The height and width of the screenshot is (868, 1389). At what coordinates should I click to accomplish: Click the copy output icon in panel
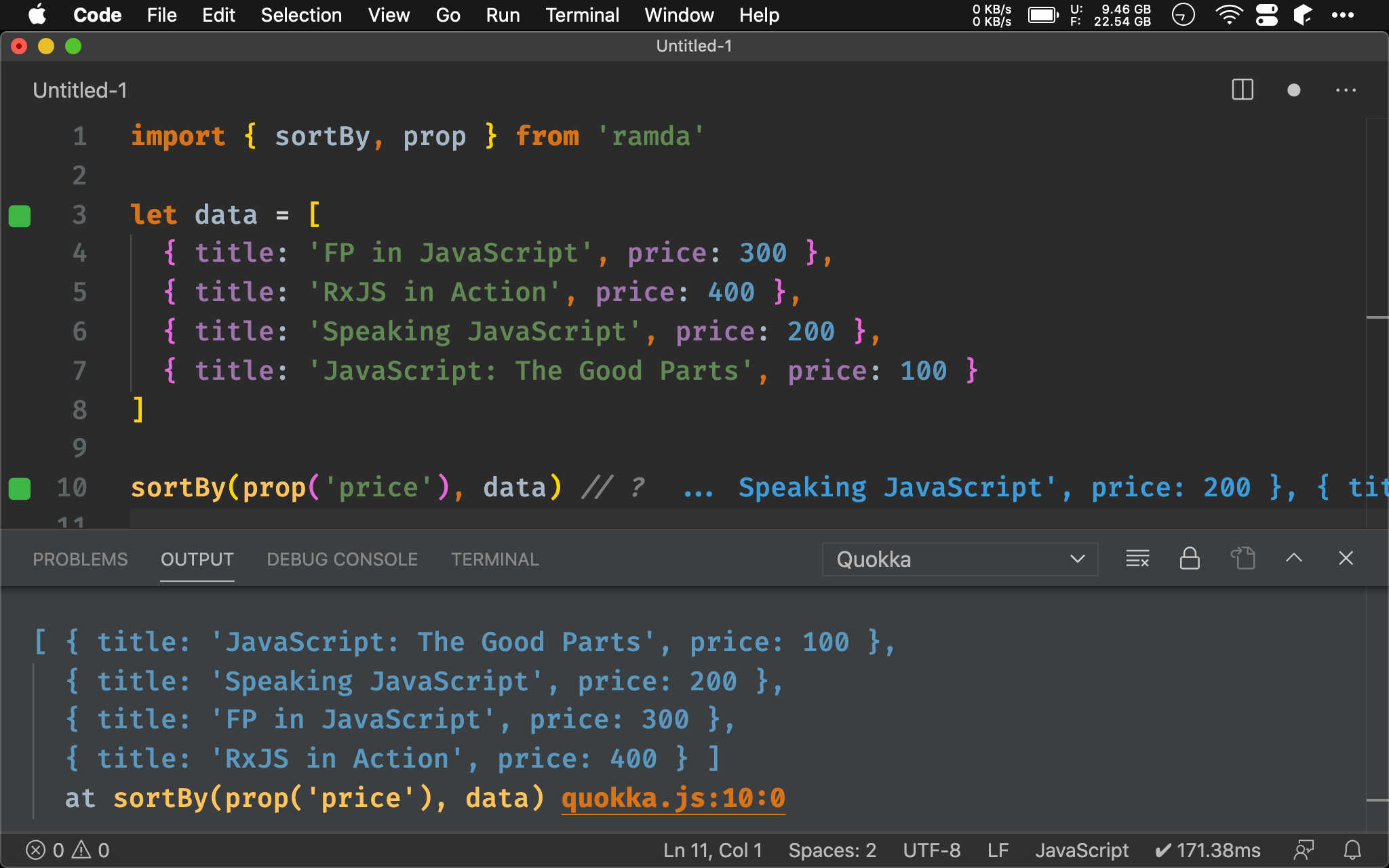click(1243, 558)
